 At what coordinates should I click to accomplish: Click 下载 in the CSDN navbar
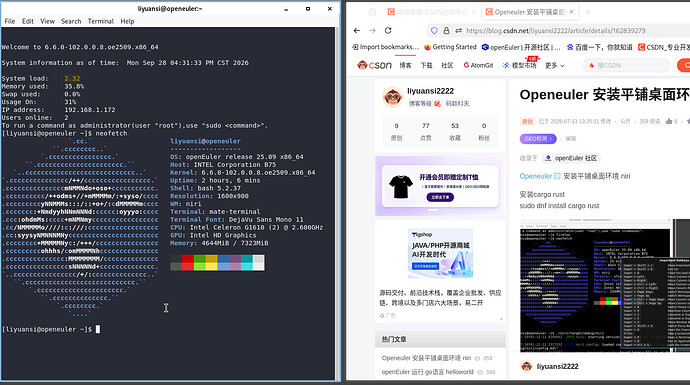coord(426,65)
